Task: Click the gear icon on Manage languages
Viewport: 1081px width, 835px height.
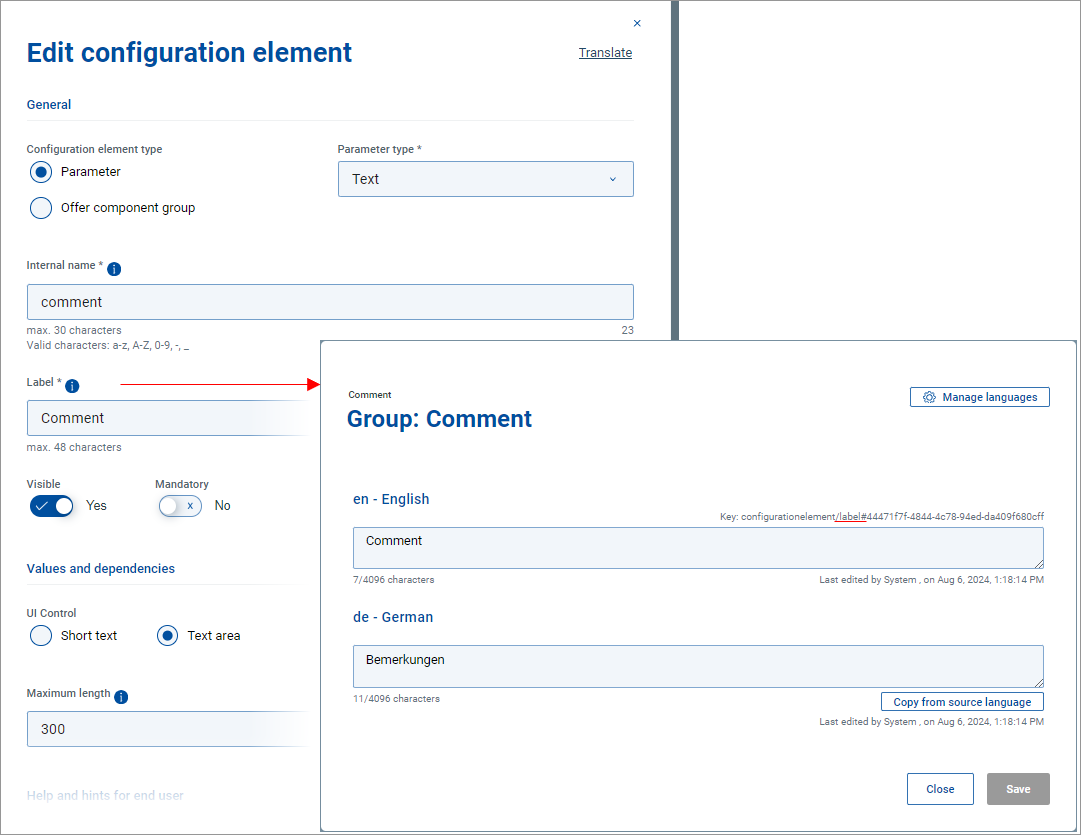Action: click(x=930, y=396)
